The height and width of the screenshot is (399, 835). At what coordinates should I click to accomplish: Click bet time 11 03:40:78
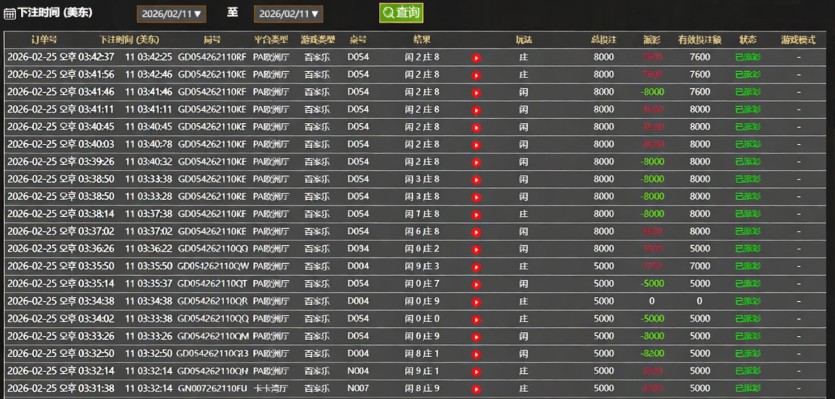149,144
